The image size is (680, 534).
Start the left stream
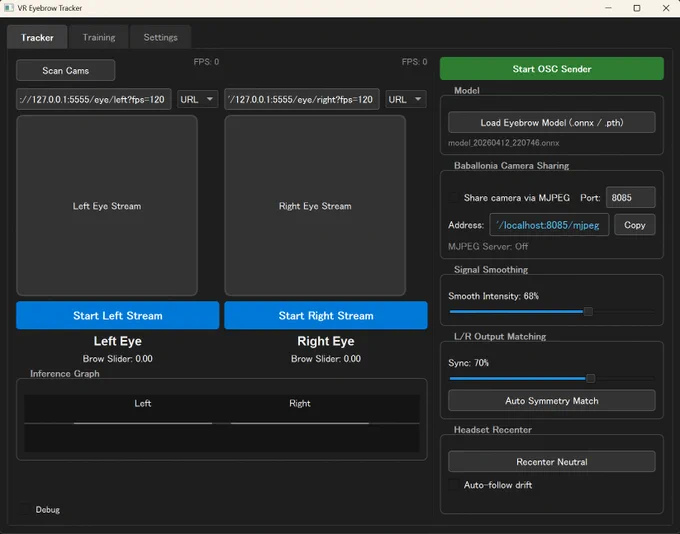coord(118,315)
